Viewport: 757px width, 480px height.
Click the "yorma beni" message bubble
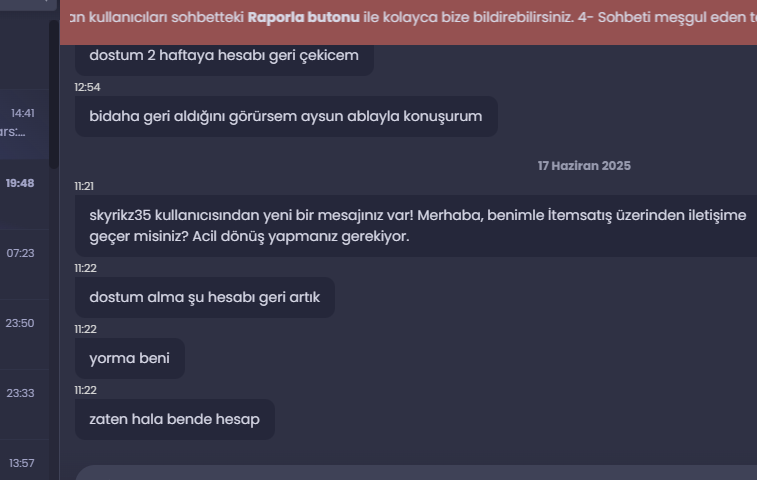[129, 358]
